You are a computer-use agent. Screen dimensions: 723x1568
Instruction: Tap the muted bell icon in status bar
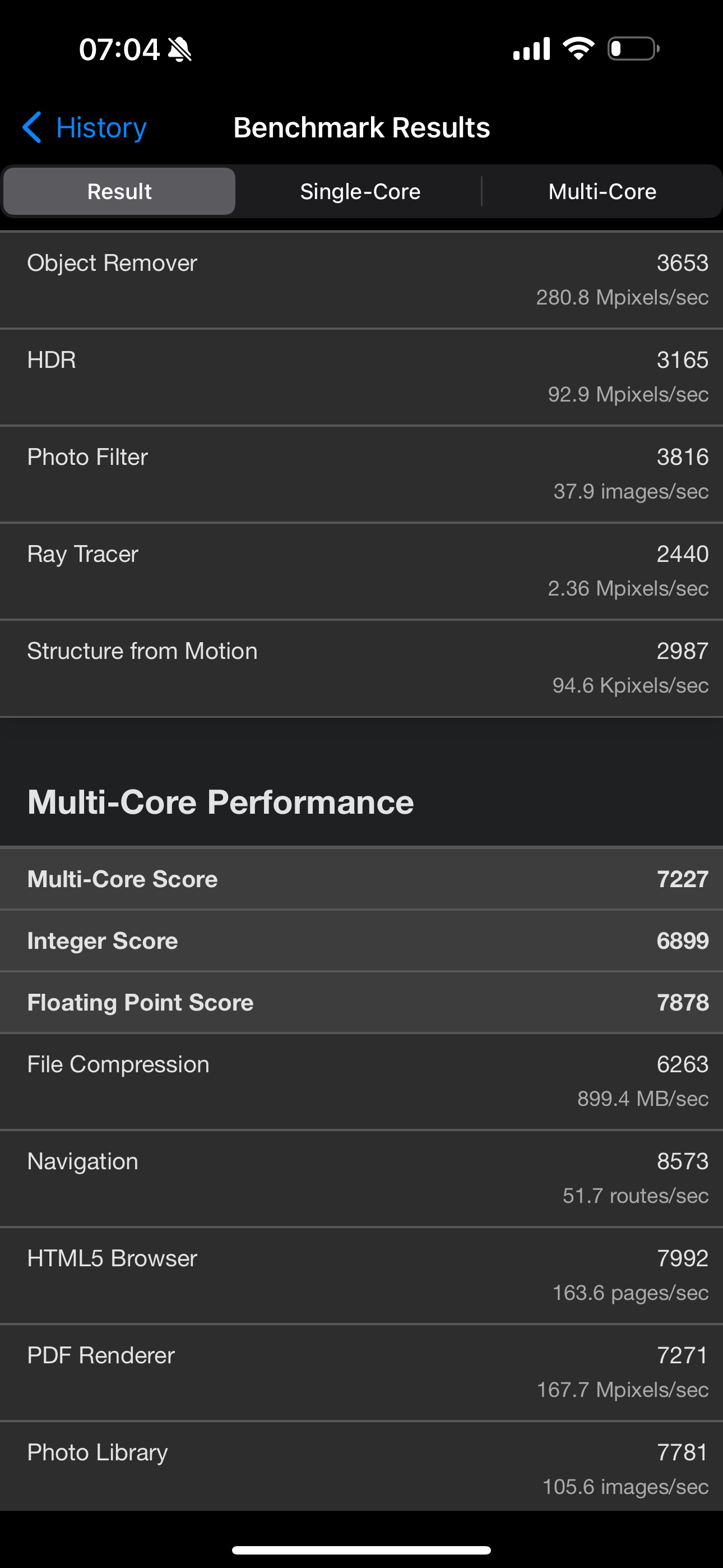coord(180,49)
